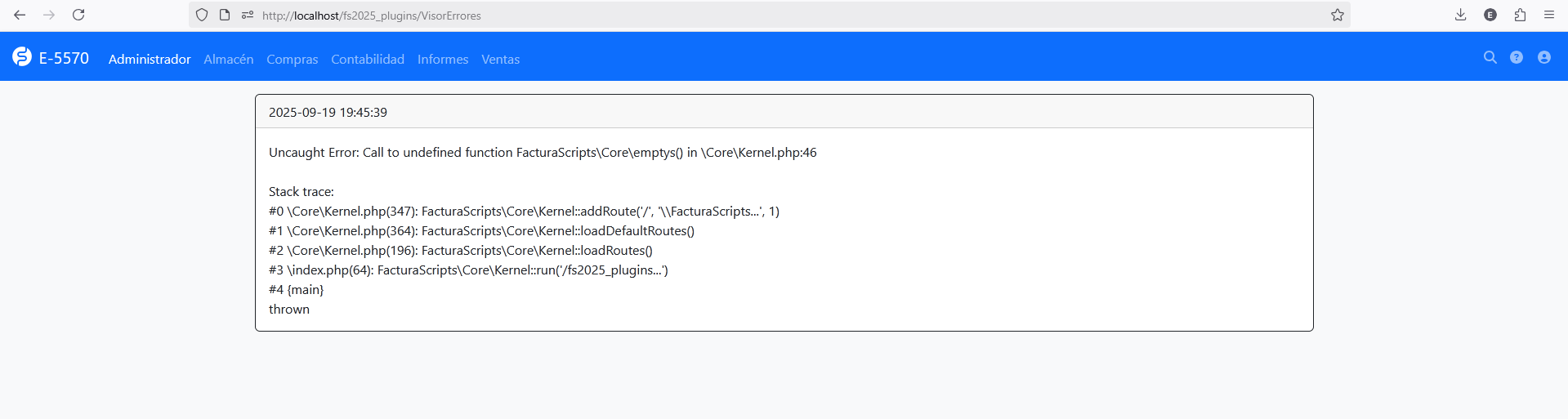Reload the page with the refresh icon
Screen dimensions: 1568x419
click(78, 15)
